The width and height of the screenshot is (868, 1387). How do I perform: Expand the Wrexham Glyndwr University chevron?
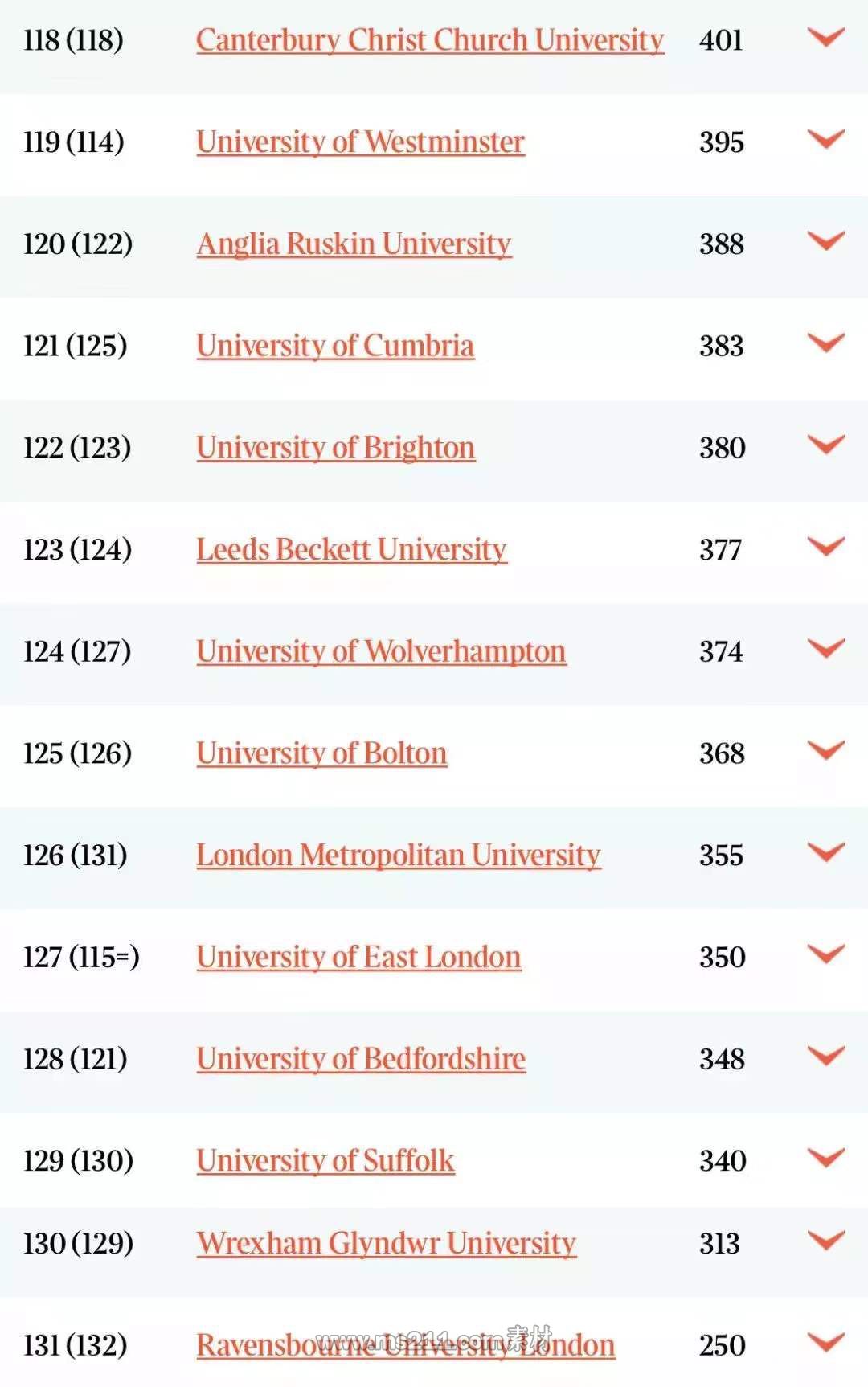pyautogui.click(x=825, y=1241)
